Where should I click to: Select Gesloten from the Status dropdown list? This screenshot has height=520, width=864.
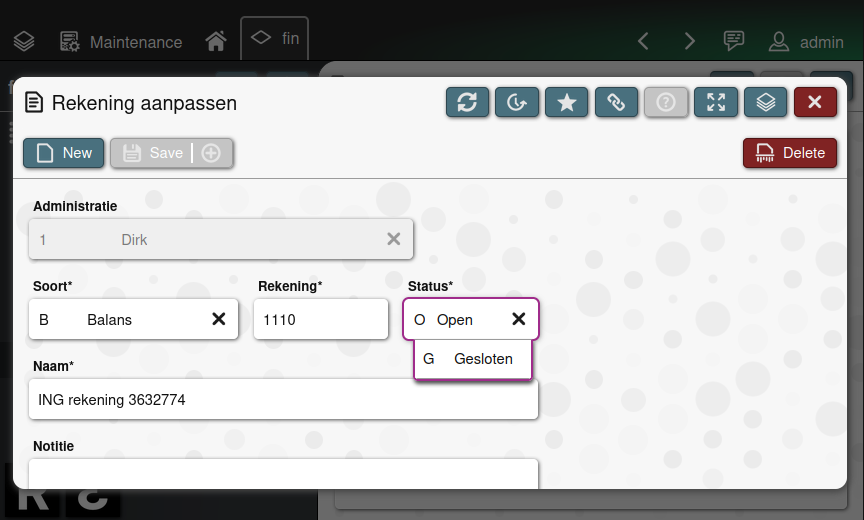tap(473, 359)
